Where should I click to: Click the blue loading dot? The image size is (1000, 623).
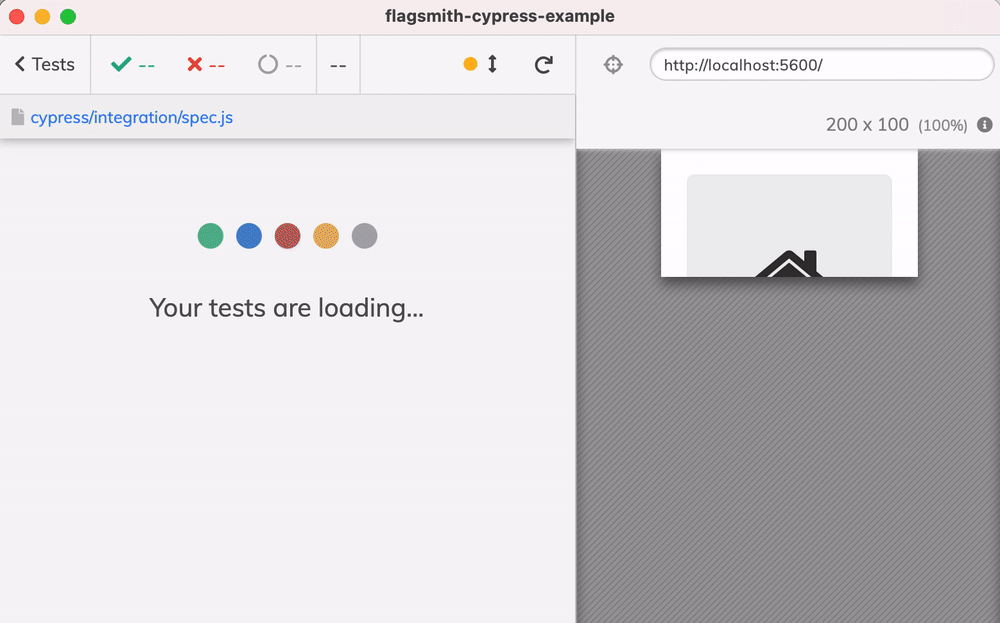tap(249, 236)
